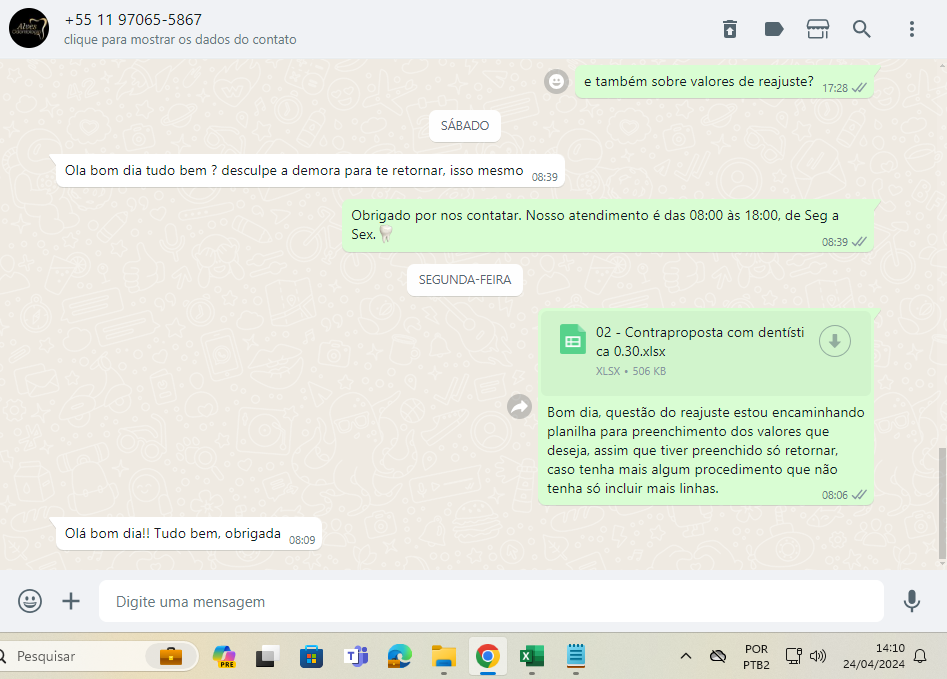
Task: Click the trash icon in the chat header
Action: pyautogui.click(x=730, y=29)
